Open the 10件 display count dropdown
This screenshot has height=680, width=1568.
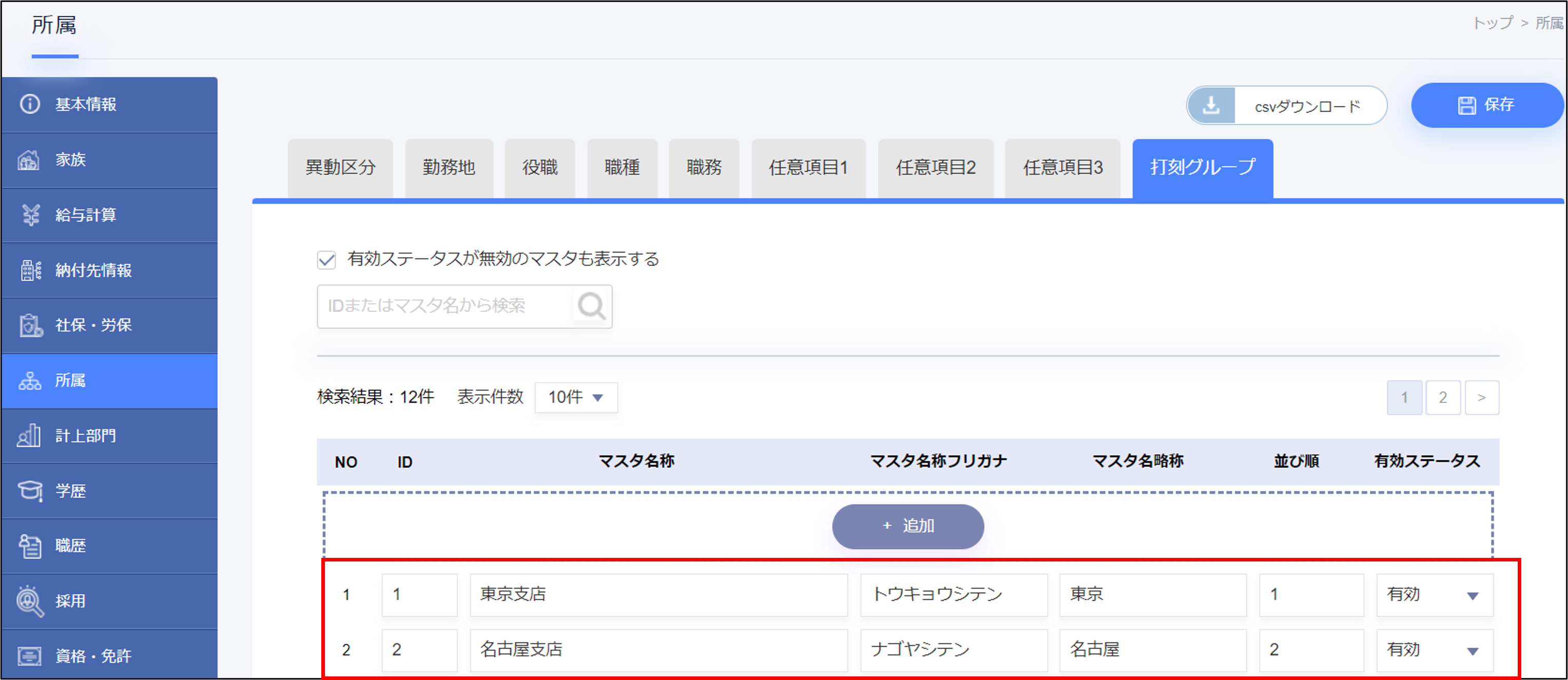click(x=576, y=398)
